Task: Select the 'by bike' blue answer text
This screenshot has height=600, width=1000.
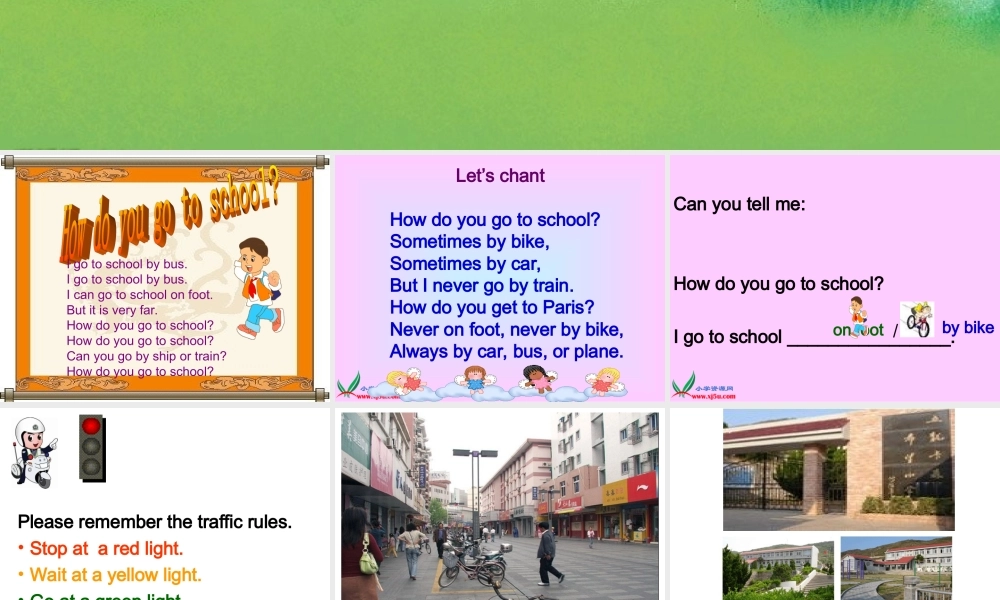Action: pyautogui.click(x=966, y=327)
